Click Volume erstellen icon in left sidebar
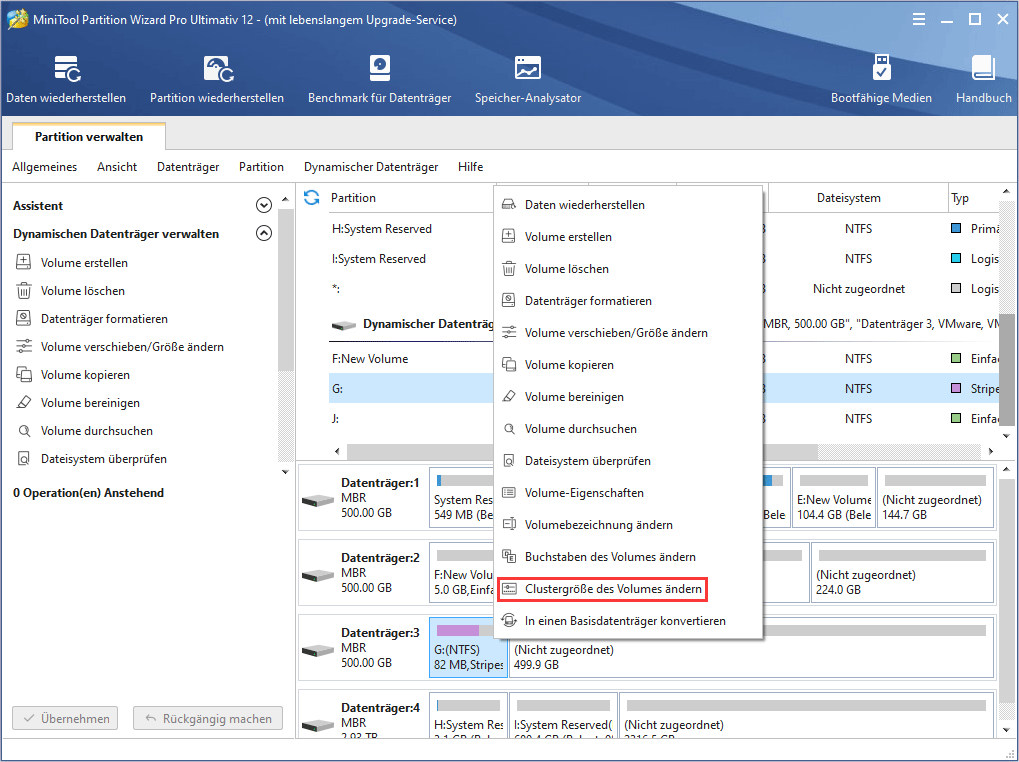The width and height of the screenshot is (1019, 762). 23,262
